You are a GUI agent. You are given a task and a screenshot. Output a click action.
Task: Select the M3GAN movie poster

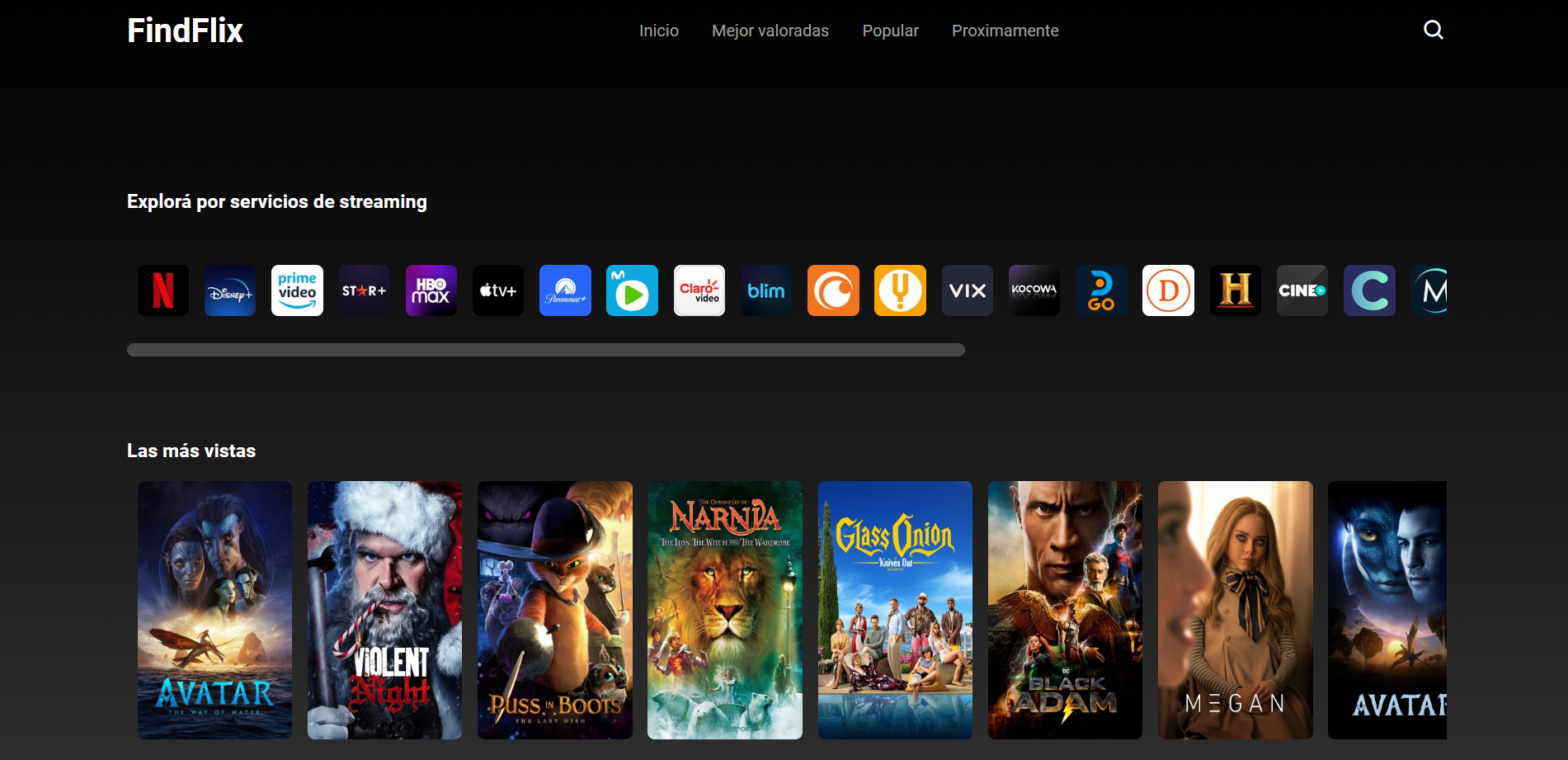point(1236,610)
